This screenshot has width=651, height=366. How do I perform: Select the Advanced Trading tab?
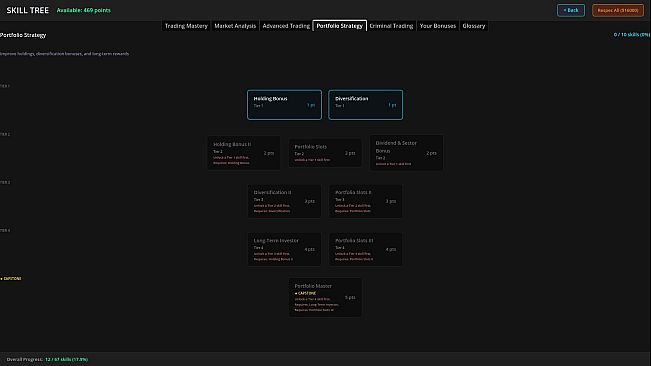pos(286,26)
